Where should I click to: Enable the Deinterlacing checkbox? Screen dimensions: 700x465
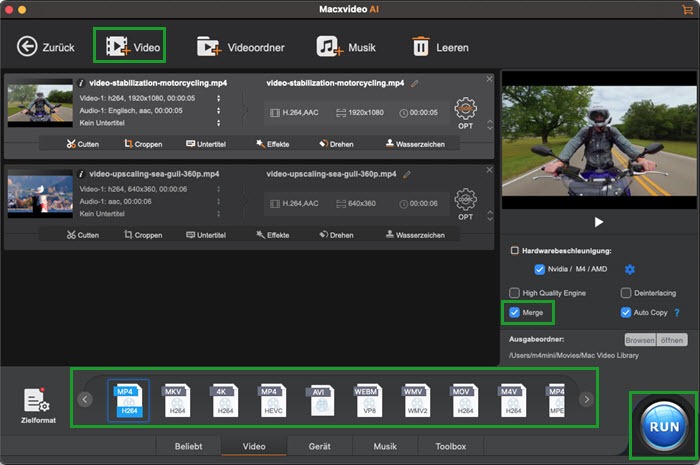point(626,293)
